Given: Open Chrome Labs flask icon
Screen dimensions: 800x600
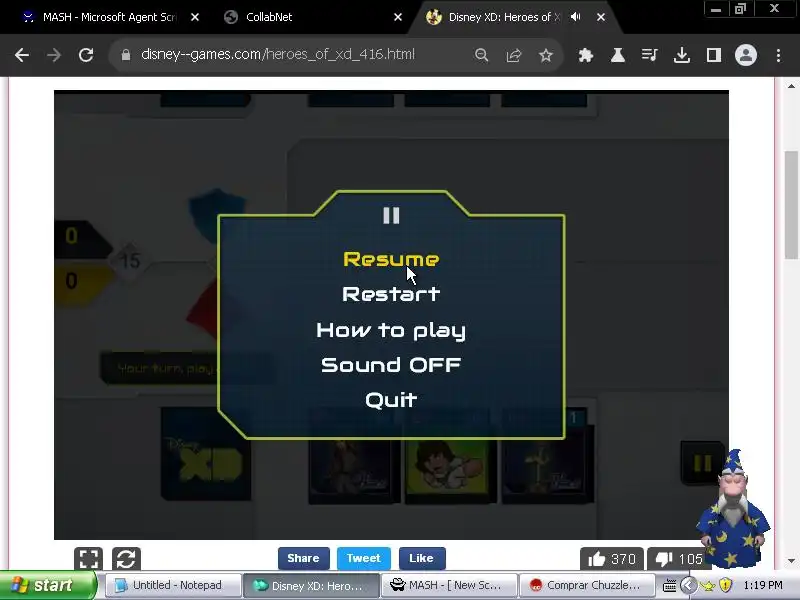Looking at the screenshot, I should tap(618, 55).
